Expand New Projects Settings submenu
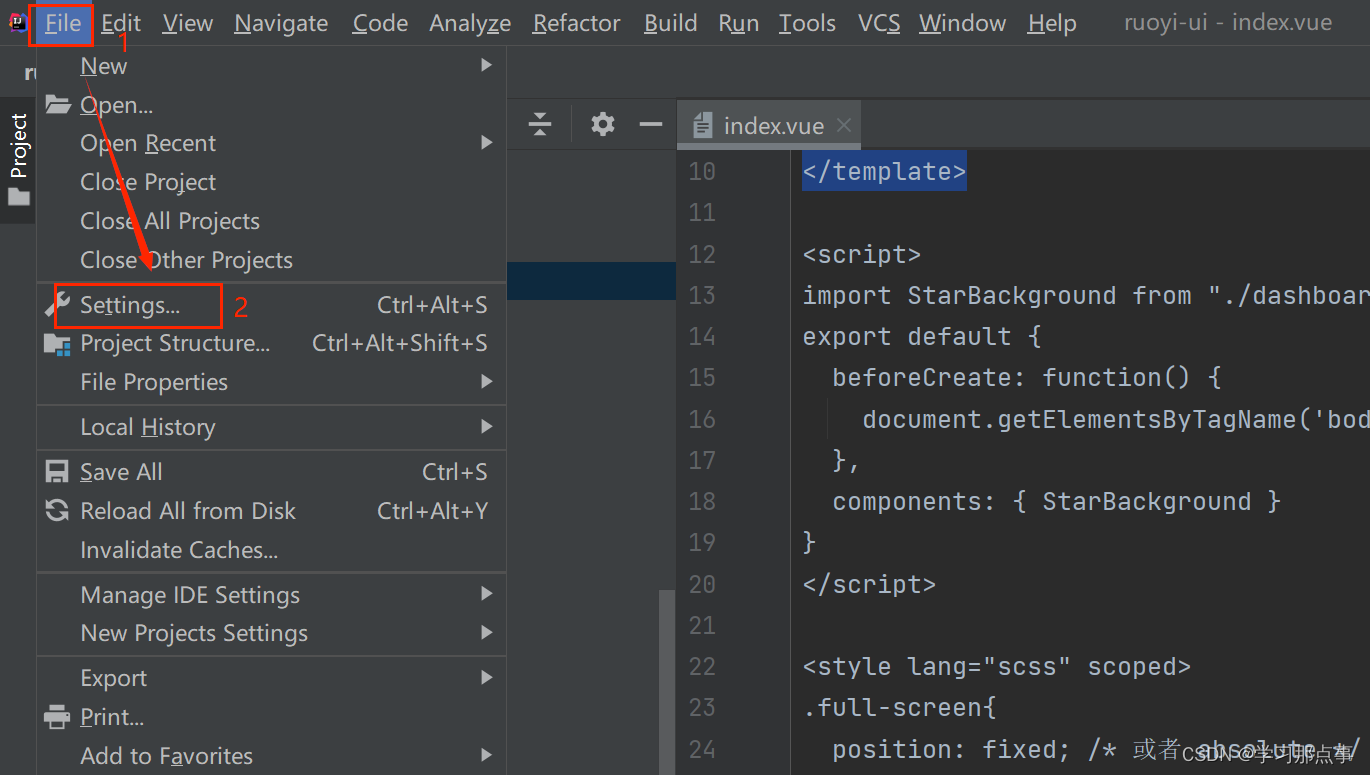The width and height of the screenshot is (1370, 775). [271, 633]
